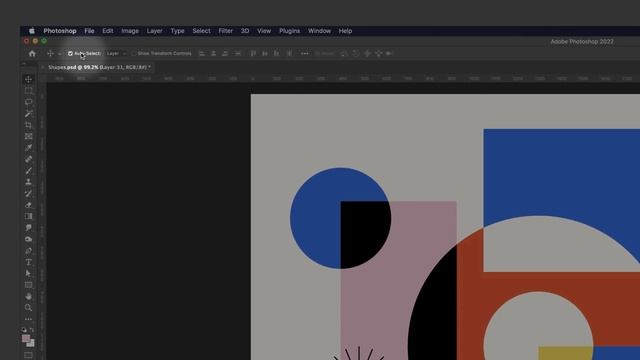Select the Shapes.psd document tab
The width and height of the screenshot is (640, 360).
click(x=99, y=67)
